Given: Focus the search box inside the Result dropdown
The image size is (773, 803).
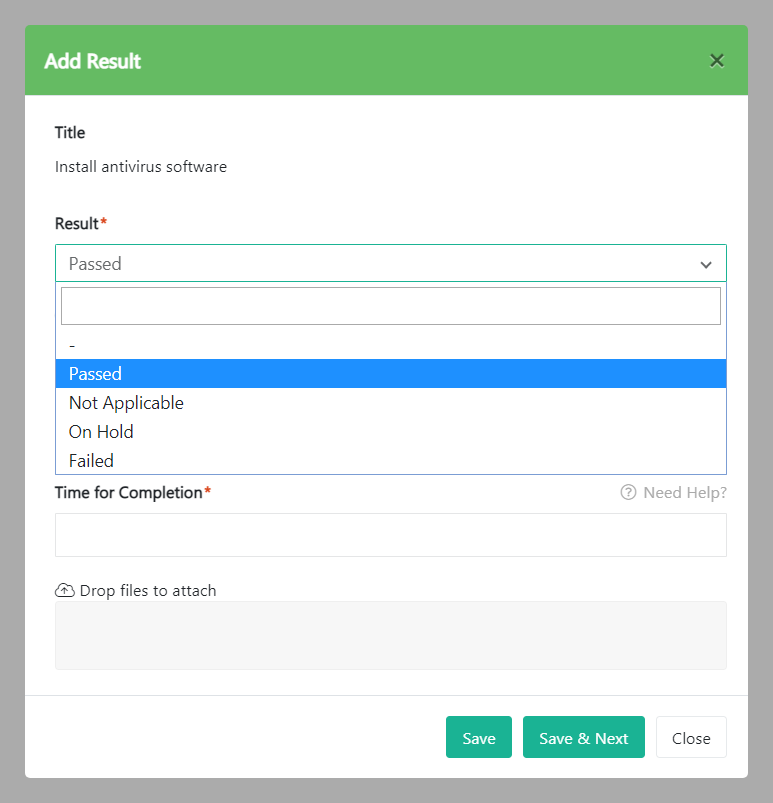Looking at the screenshot, I should click(x=390, y=306).
